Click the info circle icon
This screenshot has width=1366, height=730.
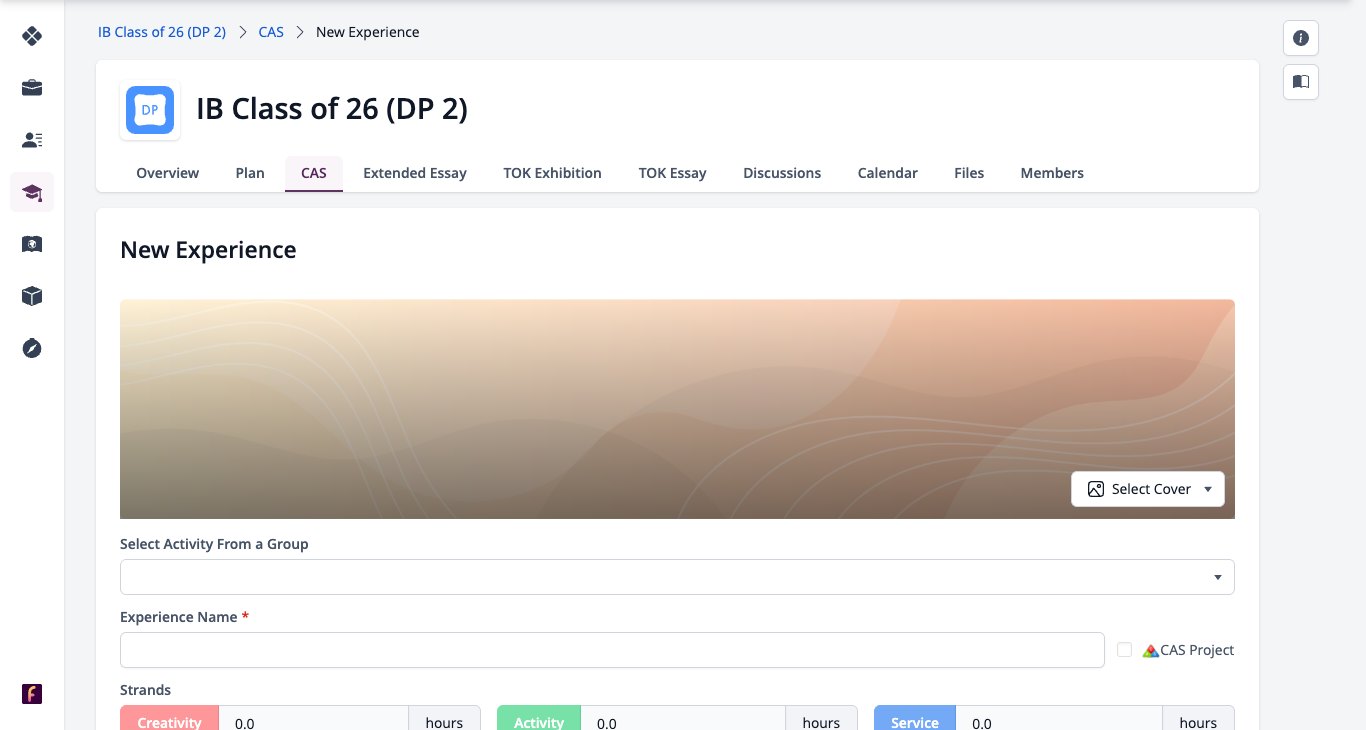pos(1301,38)
